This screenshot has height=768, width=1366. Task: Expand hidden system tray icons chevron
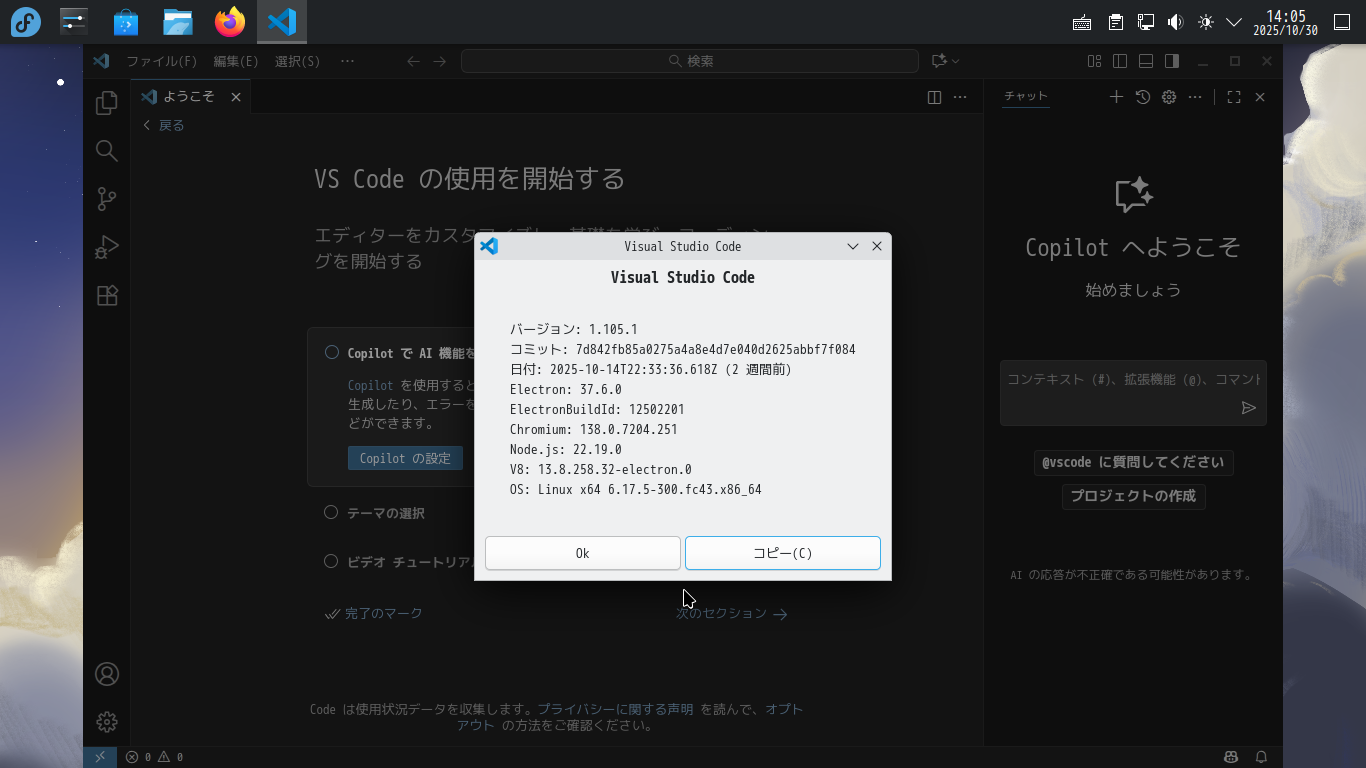pos(1234,22)
